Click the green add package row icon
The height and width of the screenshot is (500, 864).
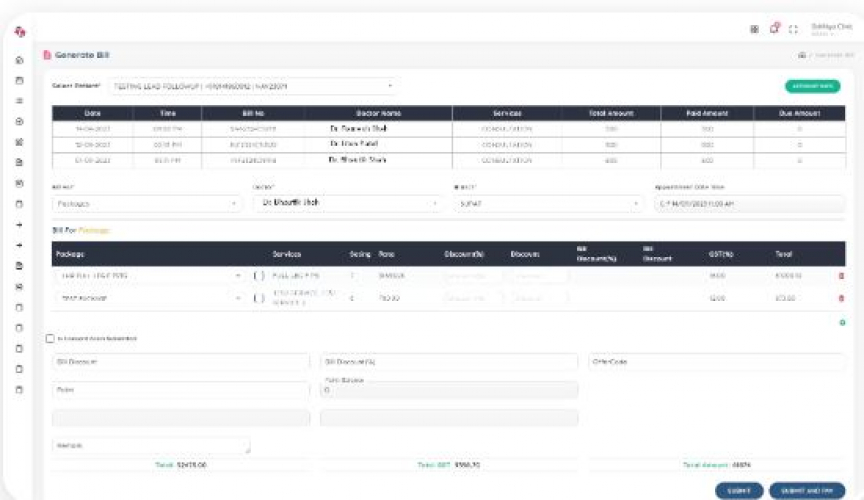842,322
